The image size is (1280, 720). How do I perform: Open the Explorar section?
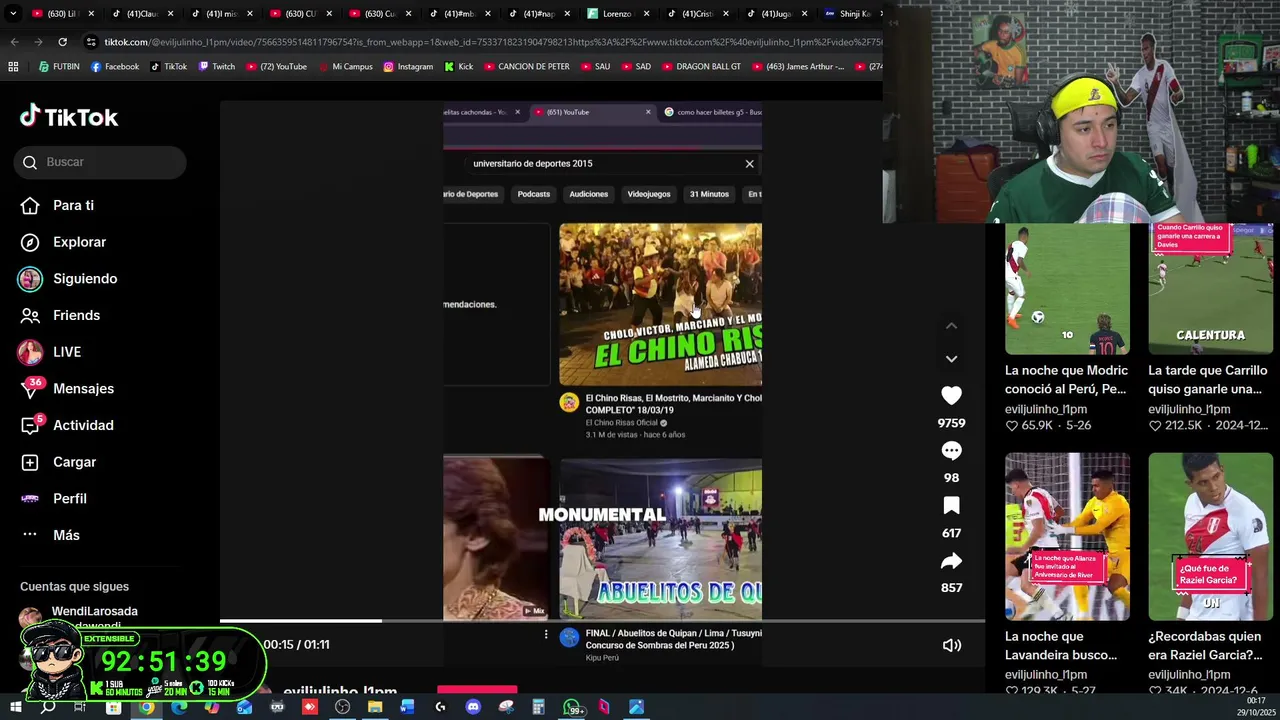63,242
